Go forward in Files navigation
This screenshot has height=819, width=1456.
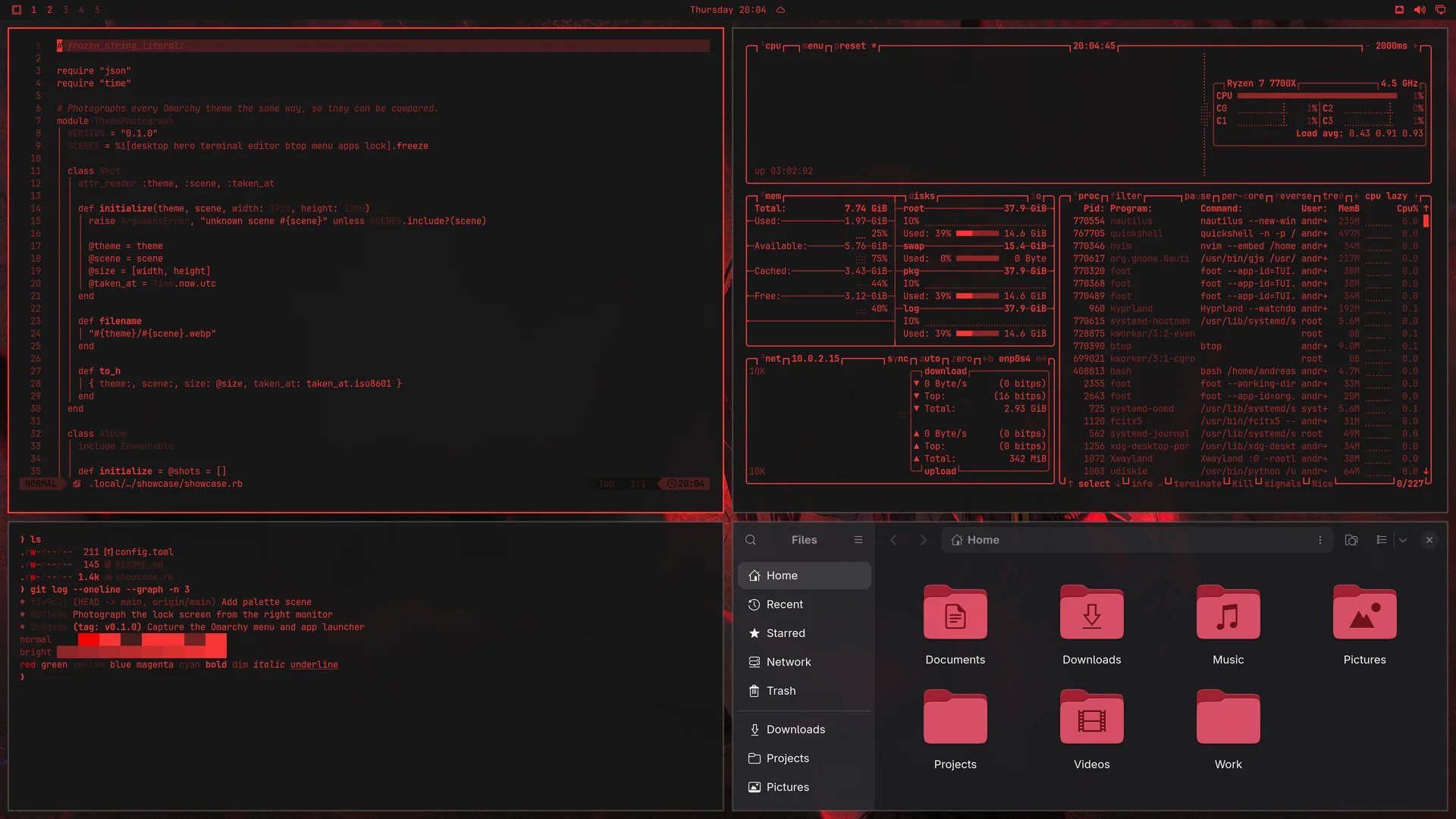[923, 540]
